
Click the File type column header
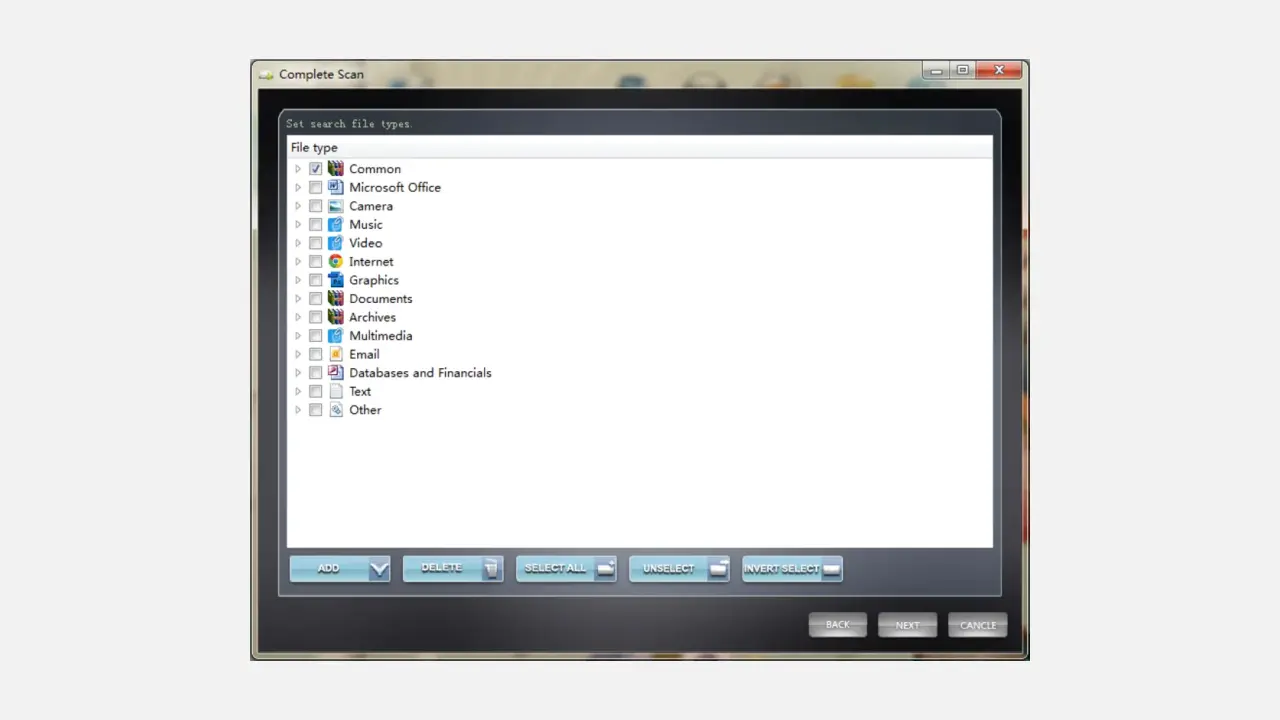pyautogui.click(x=314, y=148)
